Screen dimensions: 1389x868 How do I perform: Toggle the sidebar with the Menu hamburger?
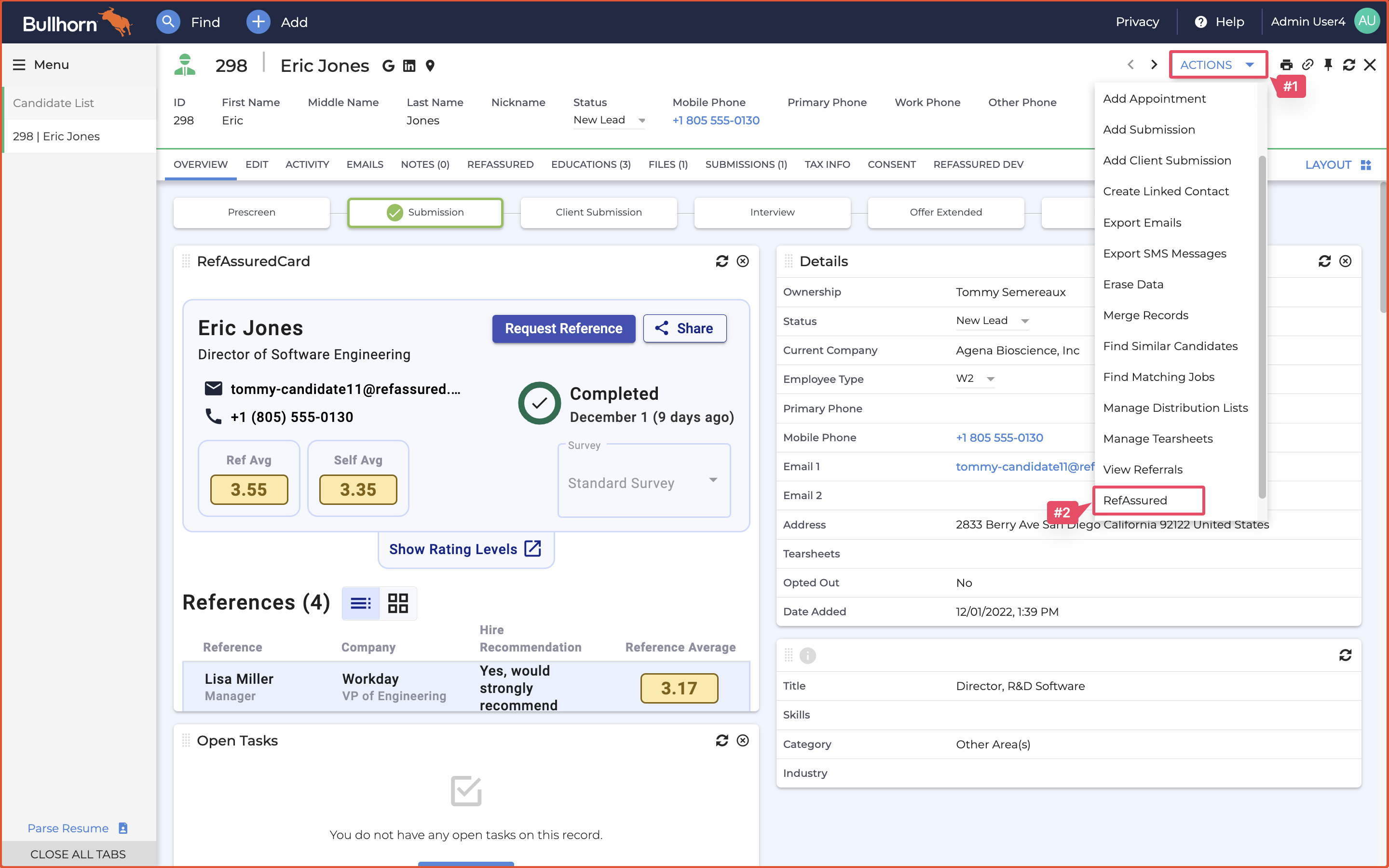[x=19, y=64]
